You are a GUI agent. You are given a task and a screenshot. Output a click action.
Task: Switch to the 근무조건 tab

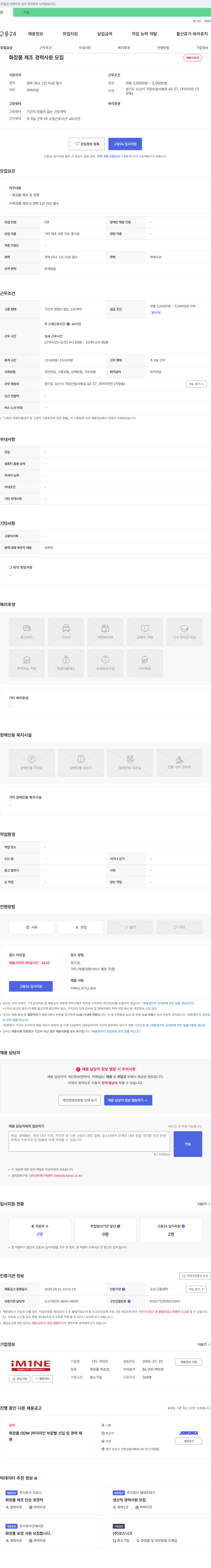click(x=45, y=47)
